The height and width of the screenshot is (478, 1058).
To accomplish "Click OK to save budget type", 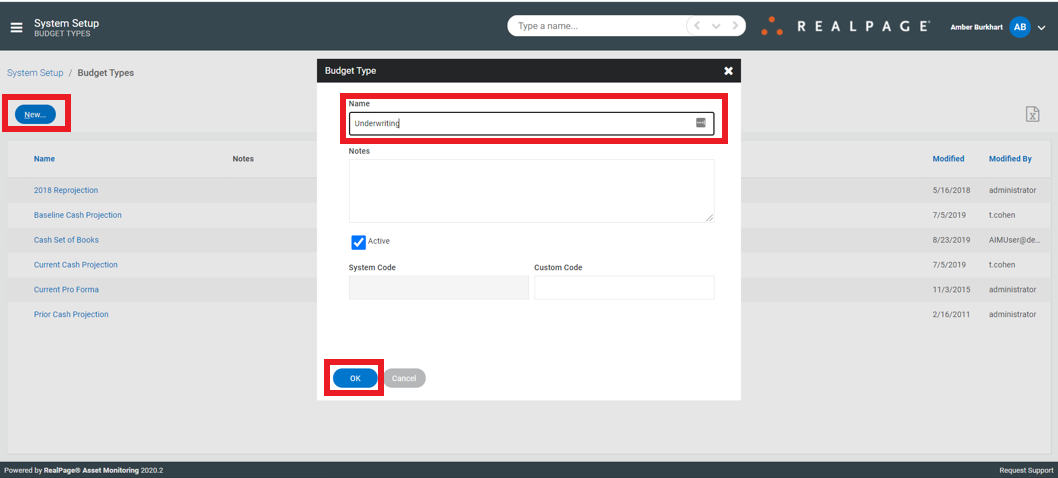I will point(355,378).
